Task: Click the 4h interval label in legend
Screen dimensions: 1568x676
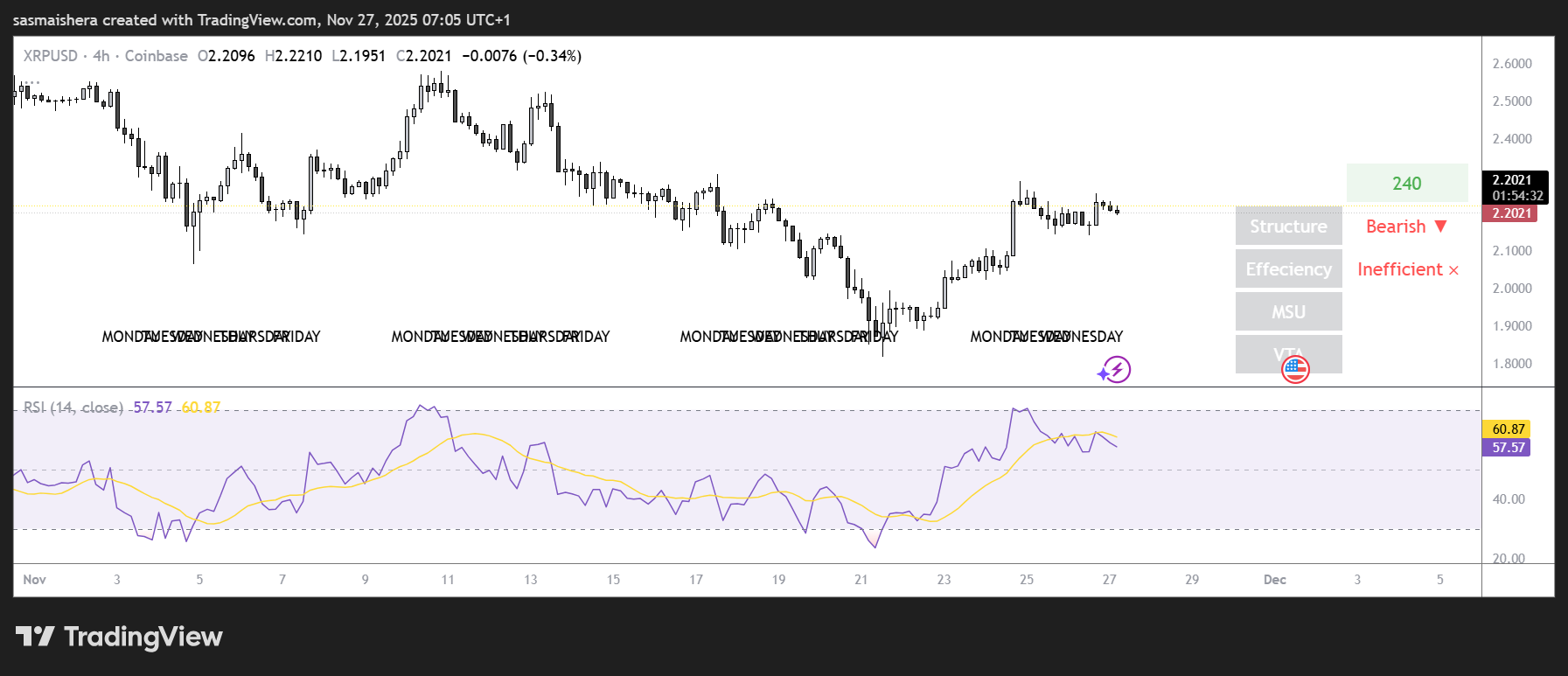Action: pyautogui.click(x=101, y=56)
